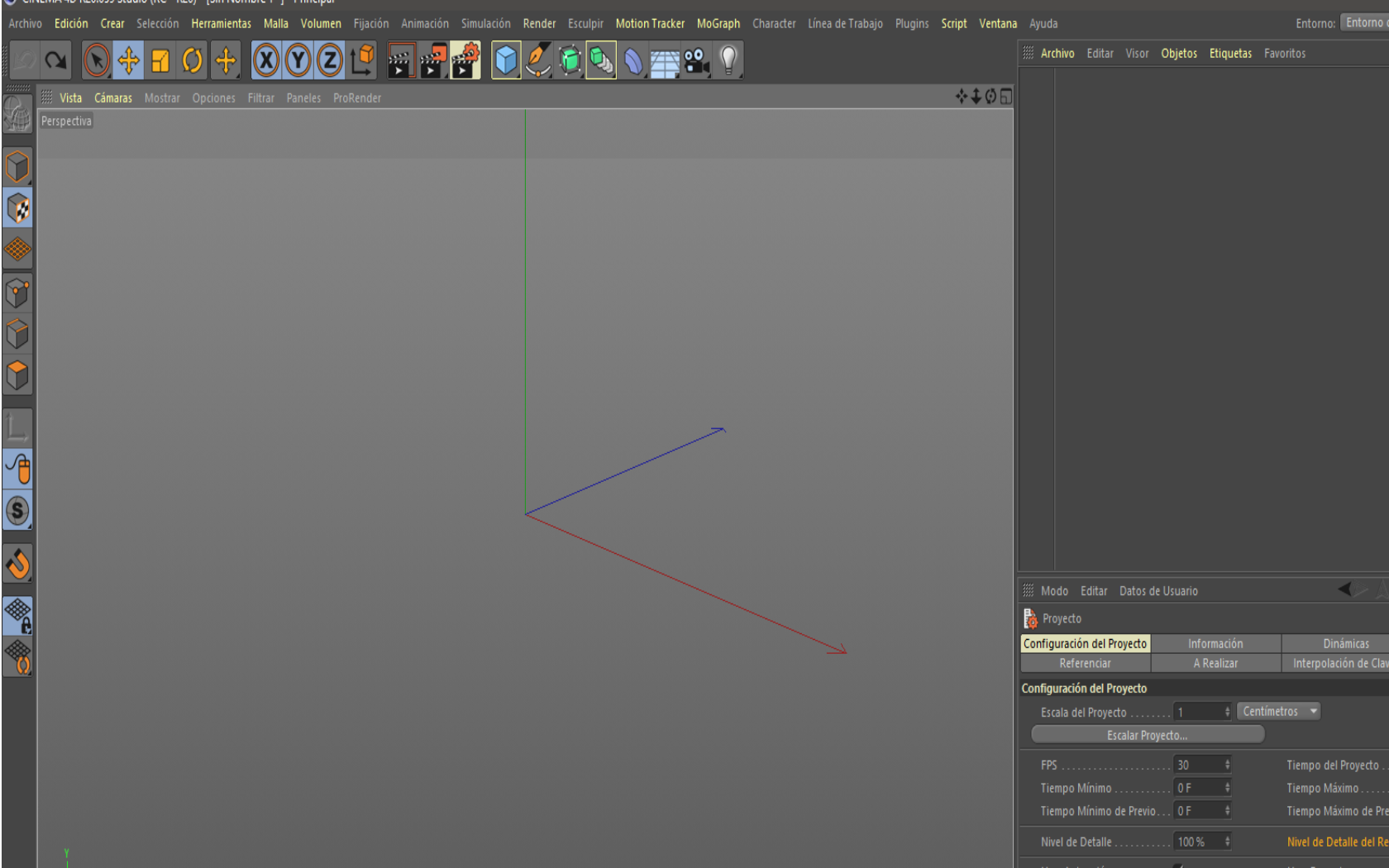The image size is (1389, 868).
Task: Toggle Locked Workplane icon
Action: click(x=17, y=617)
